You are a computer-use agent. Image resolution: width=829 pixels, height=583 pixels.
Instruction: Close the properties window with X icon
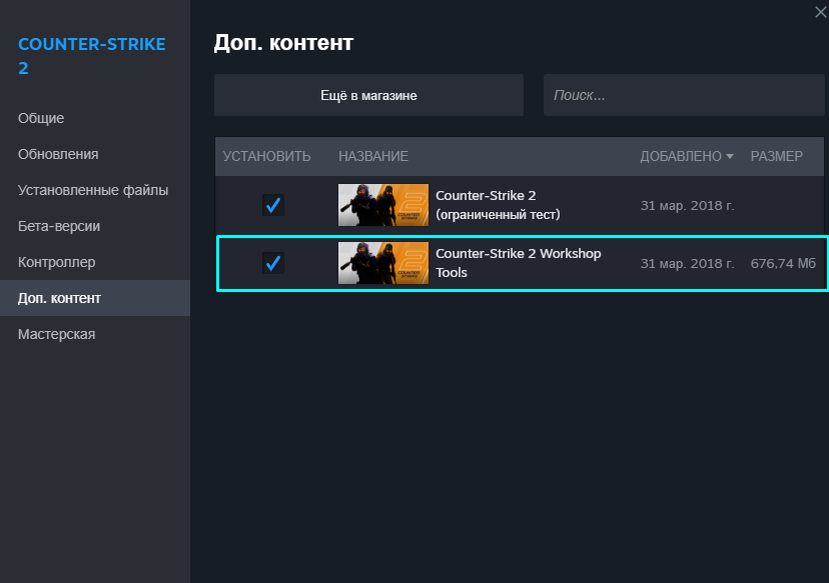pos(821,12)
